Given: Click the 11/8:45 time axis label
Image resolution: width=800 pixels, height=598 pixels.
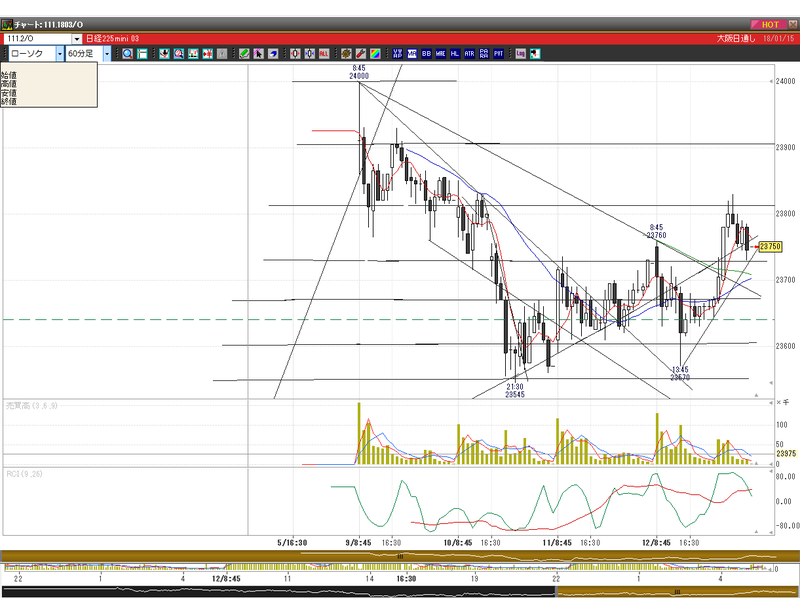Looking at the screenshot, I should (557, 542).
